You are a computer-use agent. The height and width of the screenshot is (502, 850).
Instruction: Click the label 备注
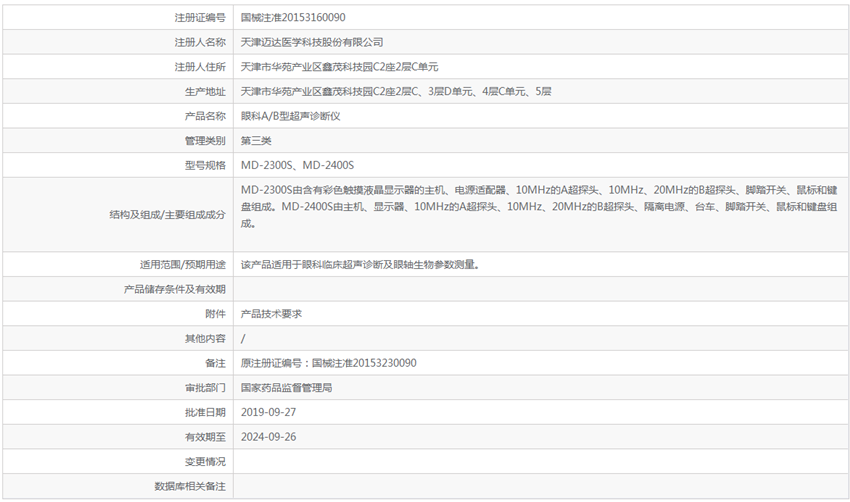pos(215,363)
